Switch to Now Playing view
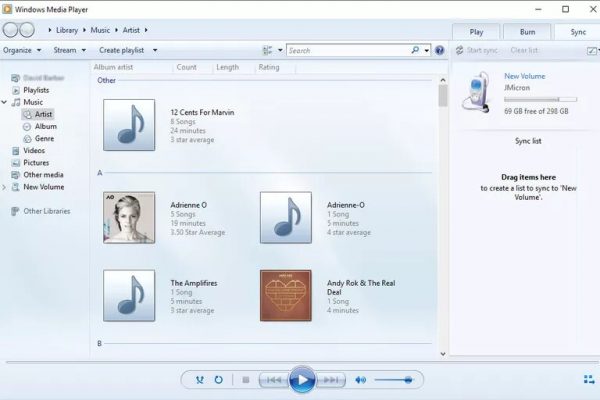The height and width of the screenshot is (400, 600). pos(589,379)
